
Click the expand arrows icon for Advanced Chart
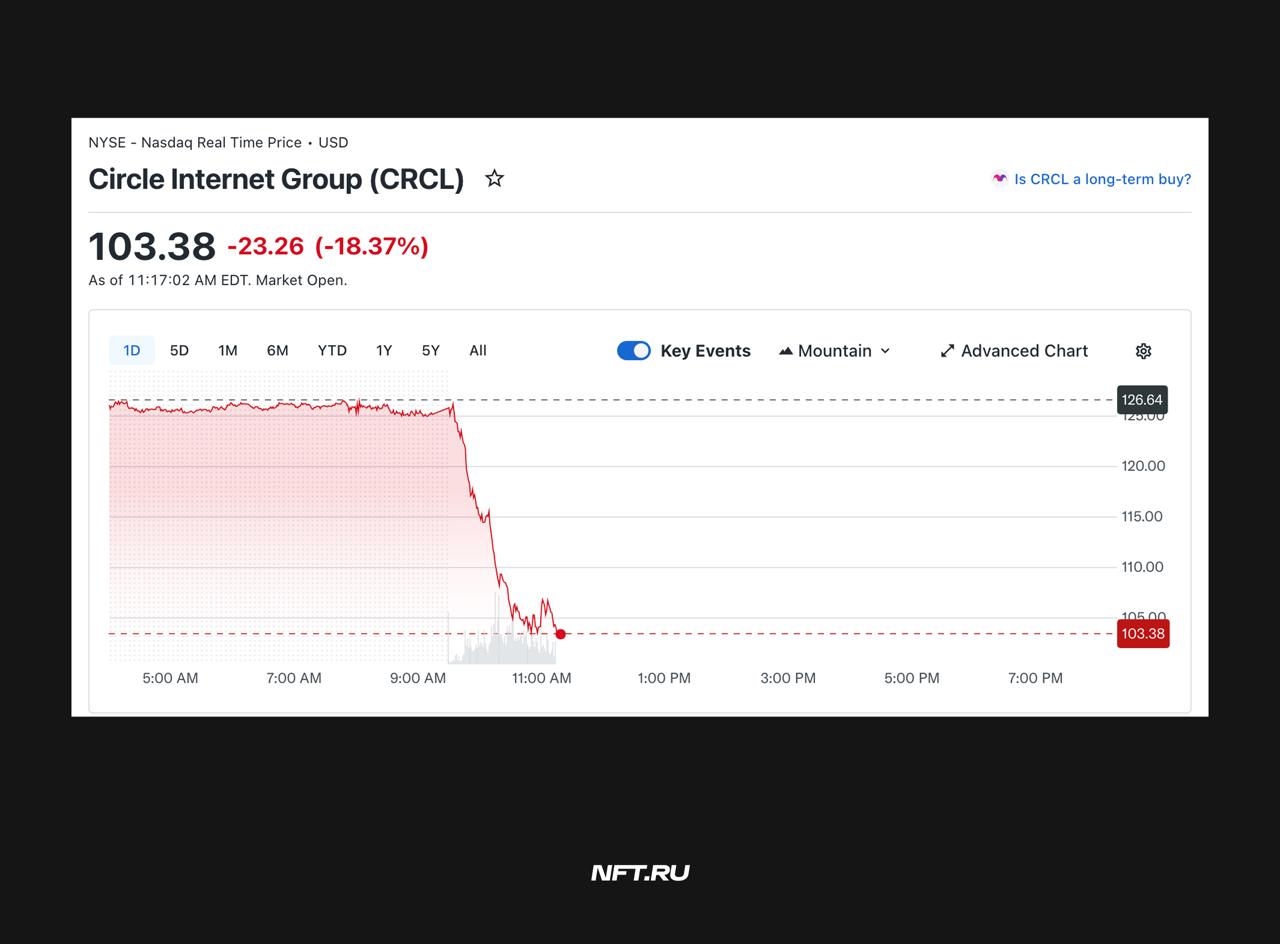947,351
